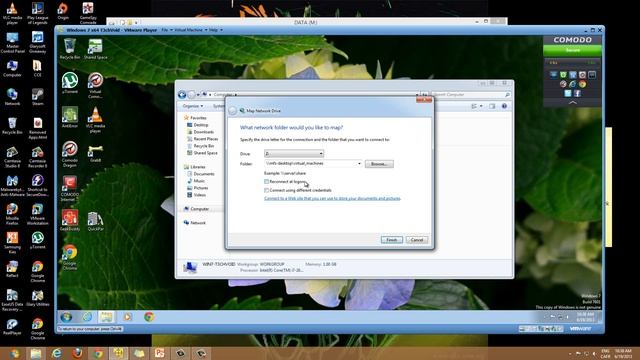
Task: Open QuickPar icon on VM desktop
Action: tap(95, 221)
